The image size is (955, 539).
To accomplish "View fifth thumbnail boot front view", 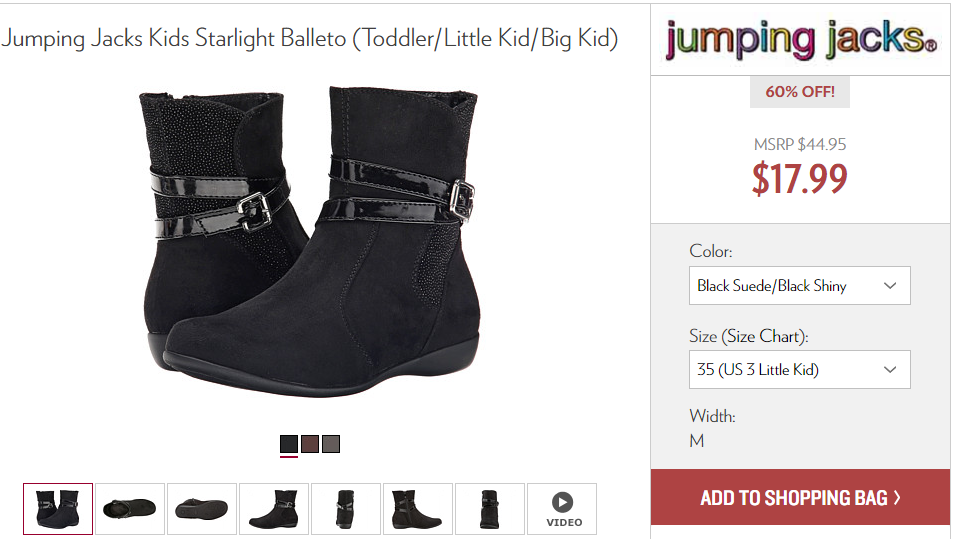I will (x=346, y=509).
